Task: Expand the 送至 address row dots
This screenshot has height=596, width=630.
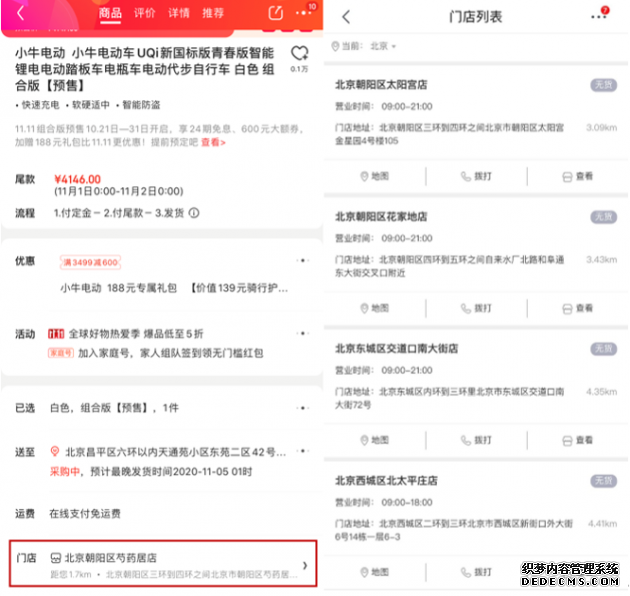Action: pos(303,451)
